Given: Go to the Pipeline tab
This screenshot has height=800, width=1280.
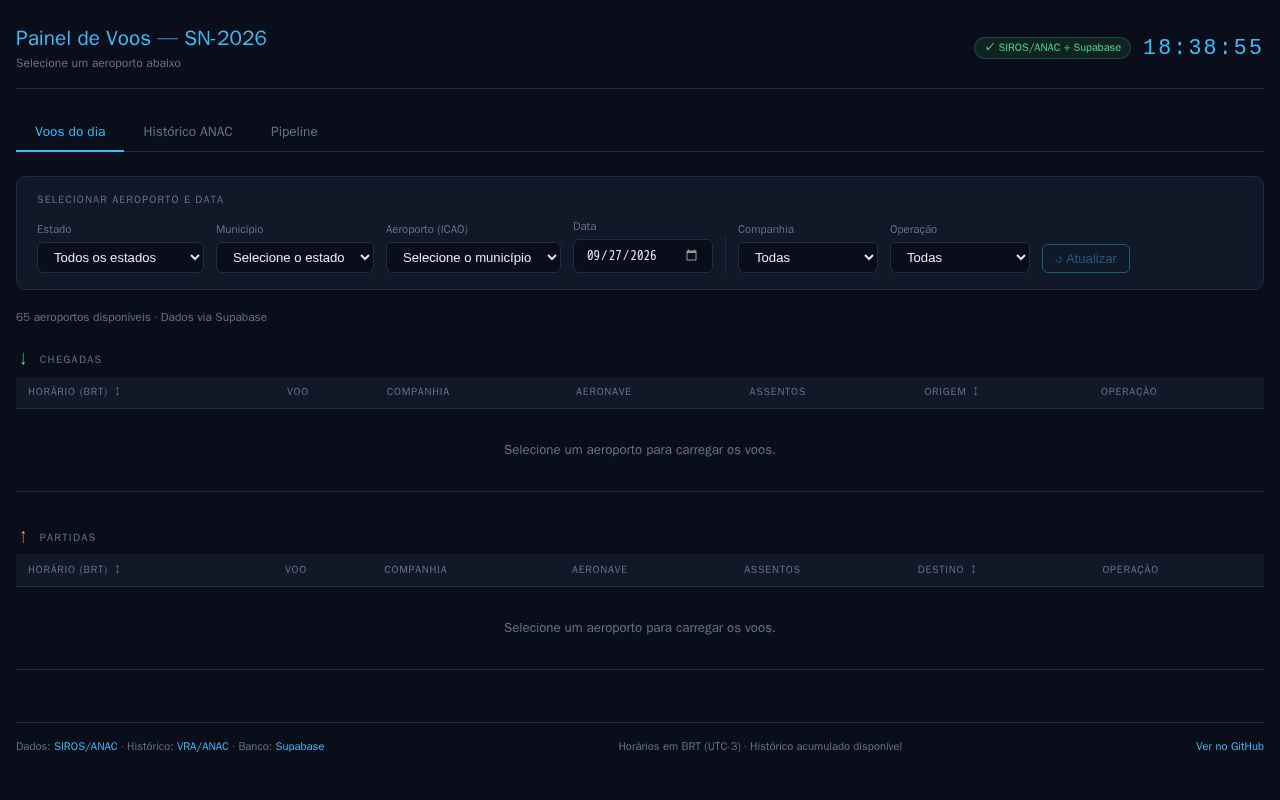Looking at the screenshot, I should [294, 132].
